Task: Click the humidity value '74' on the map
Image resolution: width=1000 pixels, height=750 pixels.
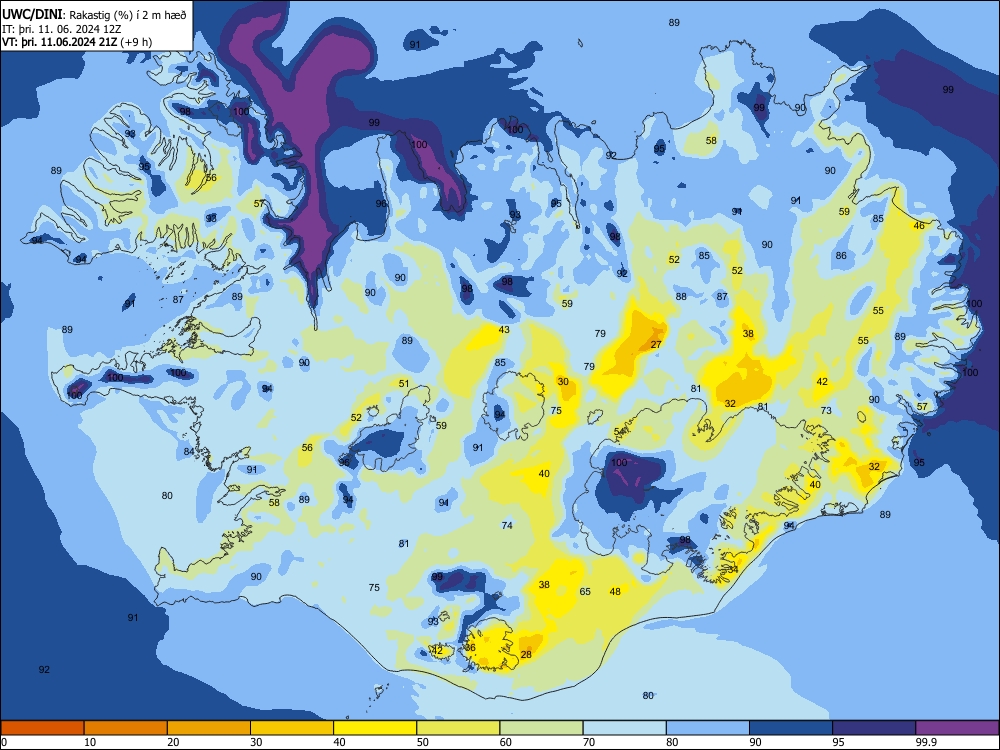Action: tap(507, 526)
